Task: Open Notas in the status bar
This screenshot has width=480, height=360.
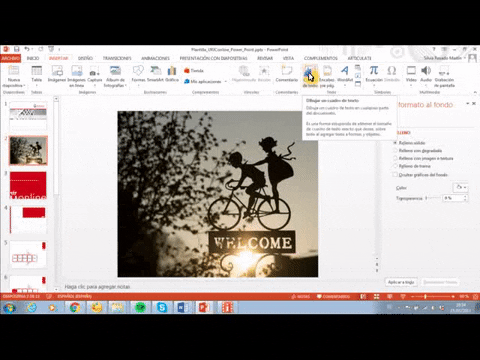Action: [x=301, y=296]
